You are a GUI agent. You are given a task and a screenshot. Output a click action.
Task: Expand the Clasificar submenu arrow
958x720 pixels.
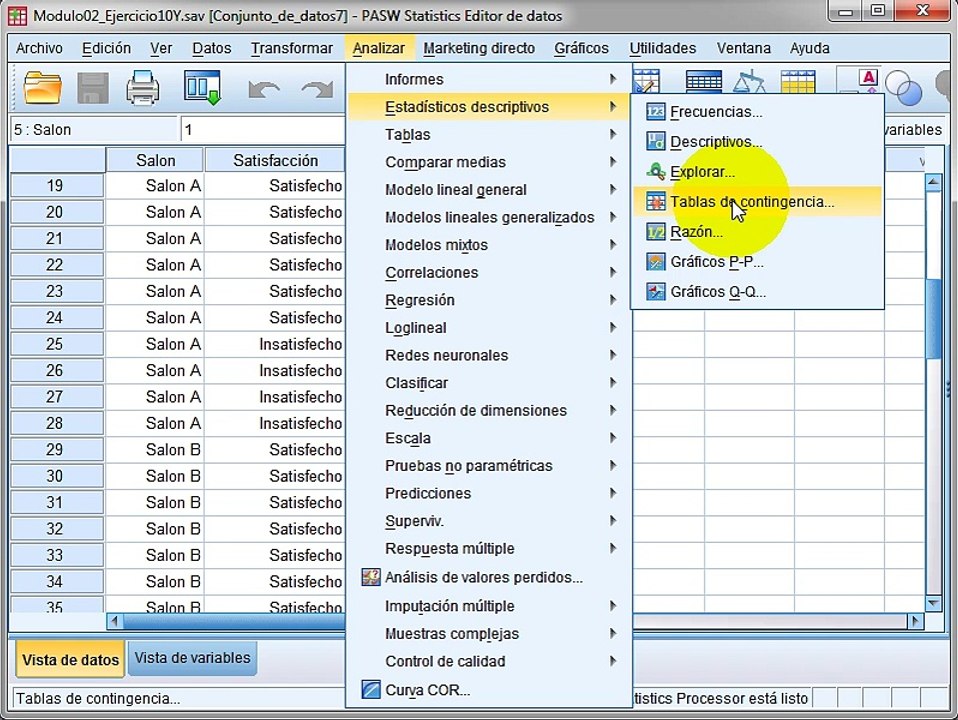(612, 383)
